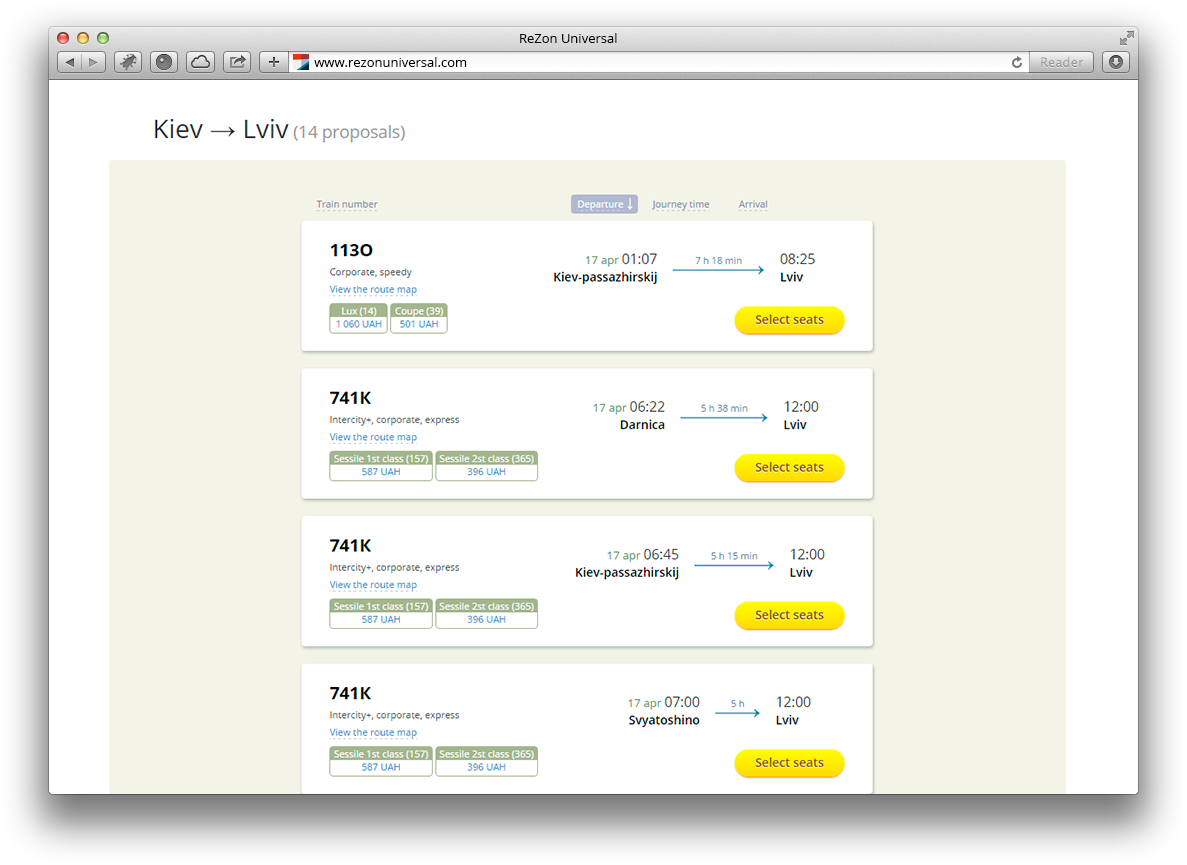Select seats for the 07:00 Svyatoshino train
The height and width of the screenshot is (865, 1187).
click(789, 763)
